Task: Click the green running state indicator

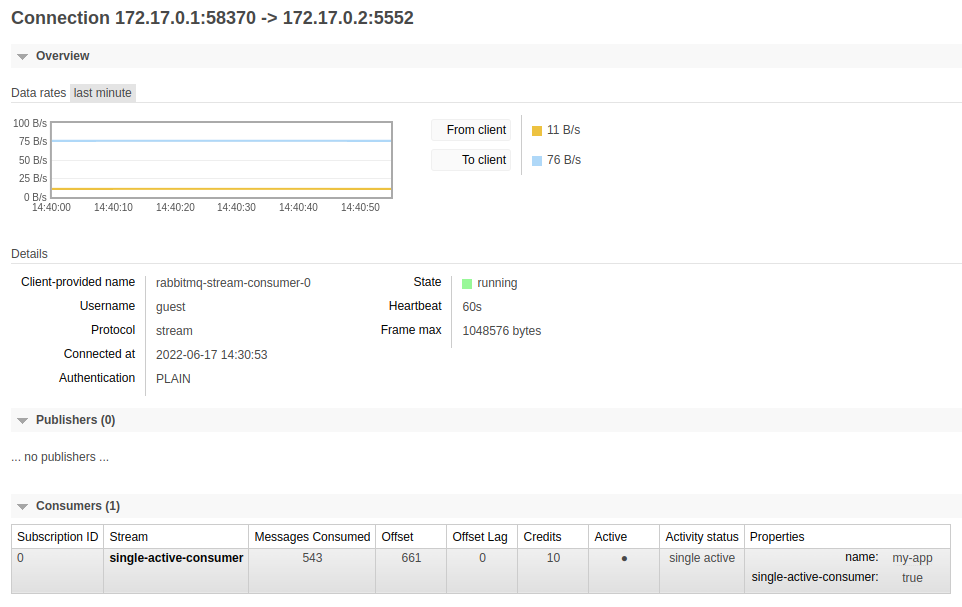Action: point(467,284)
